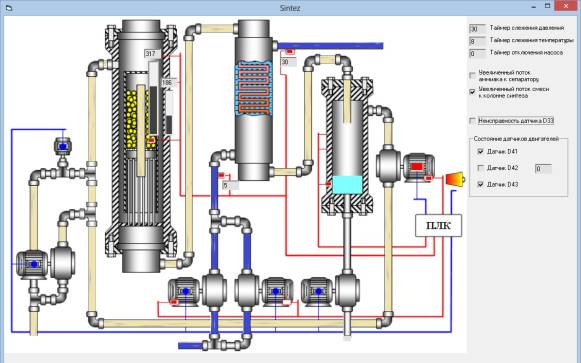This screenshot has height=363, width=581.
Task: Click the ПЛК controller box
Action: click(x=438, y=225)
